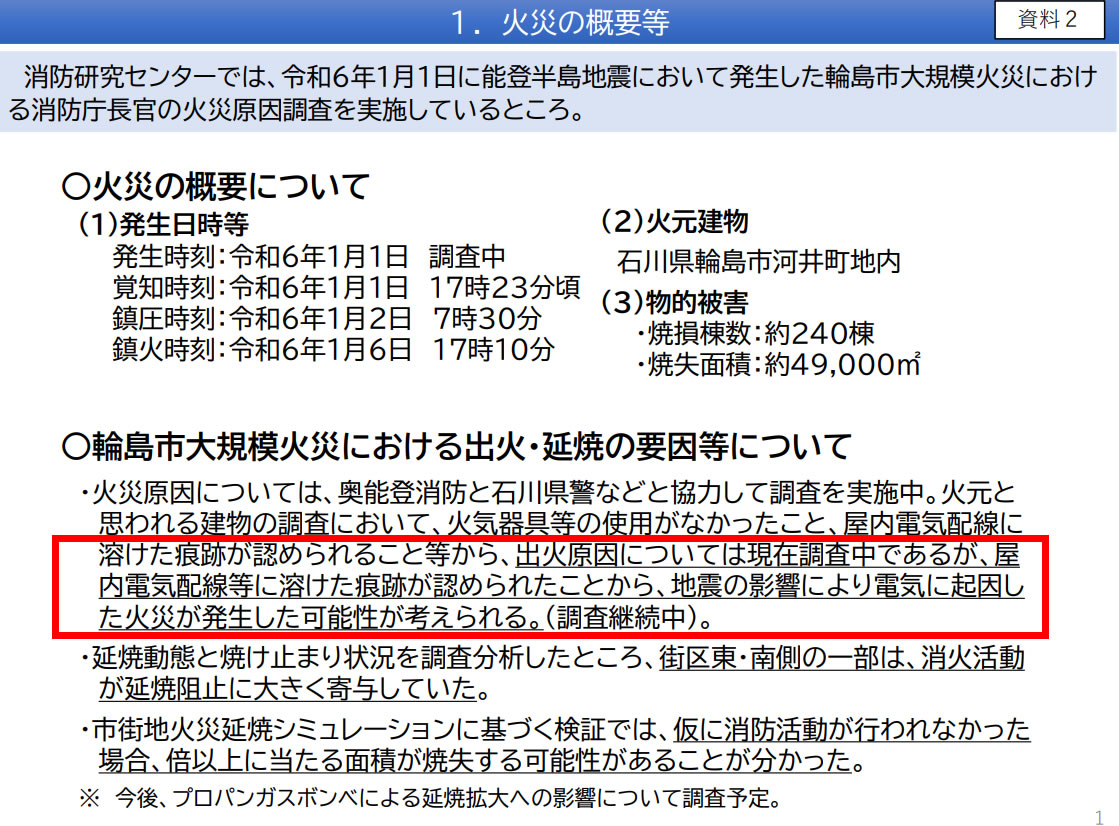Click heading '○輪島市大規模火災における出火・延焼の要因等について'

pyautogui.click(x=457, y=447)
